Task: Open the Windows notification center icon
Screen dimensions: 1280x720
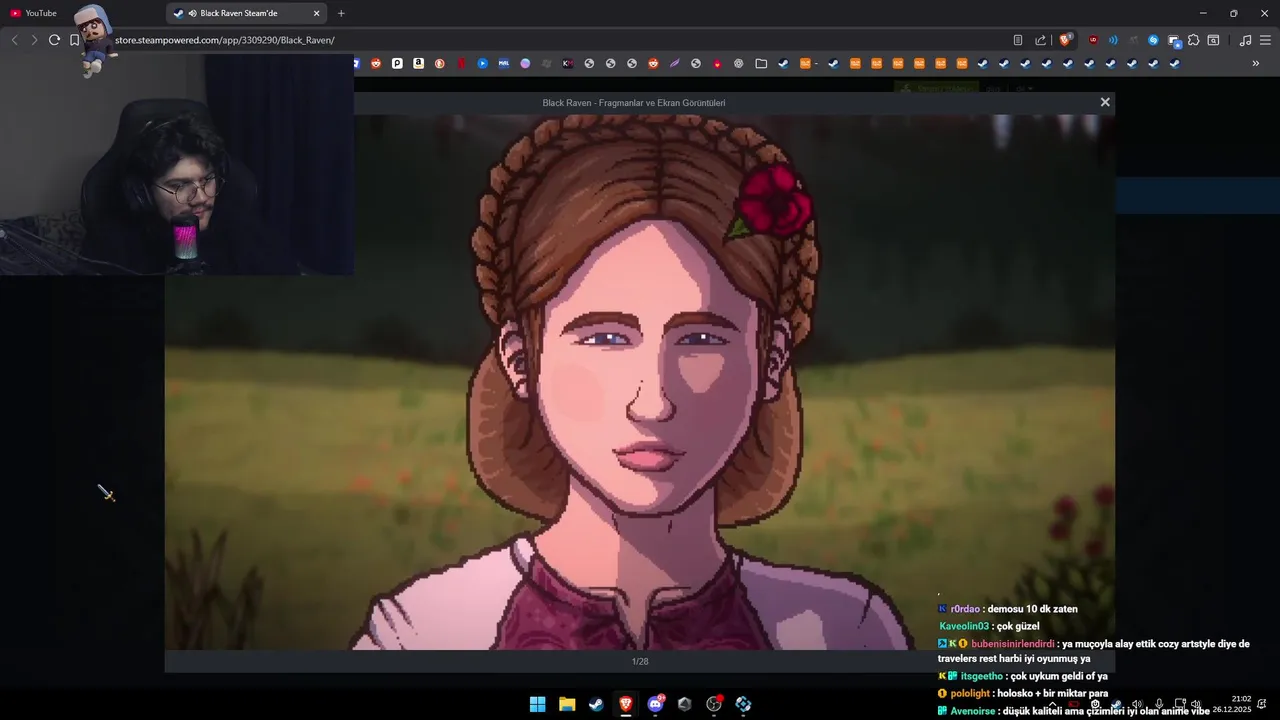Action: [1263, 704]
